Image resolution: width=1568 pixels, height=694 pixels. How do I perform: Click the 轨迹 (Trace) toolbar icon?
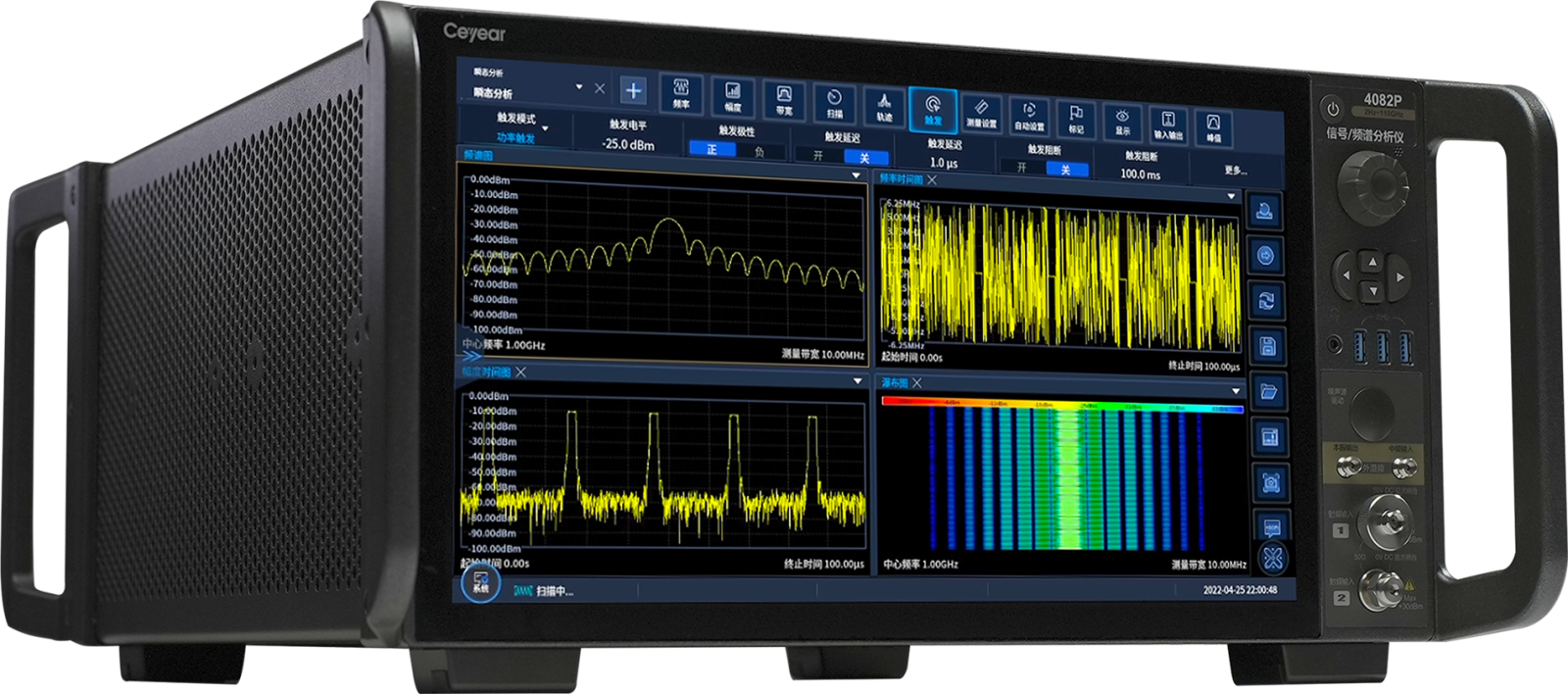884,106
